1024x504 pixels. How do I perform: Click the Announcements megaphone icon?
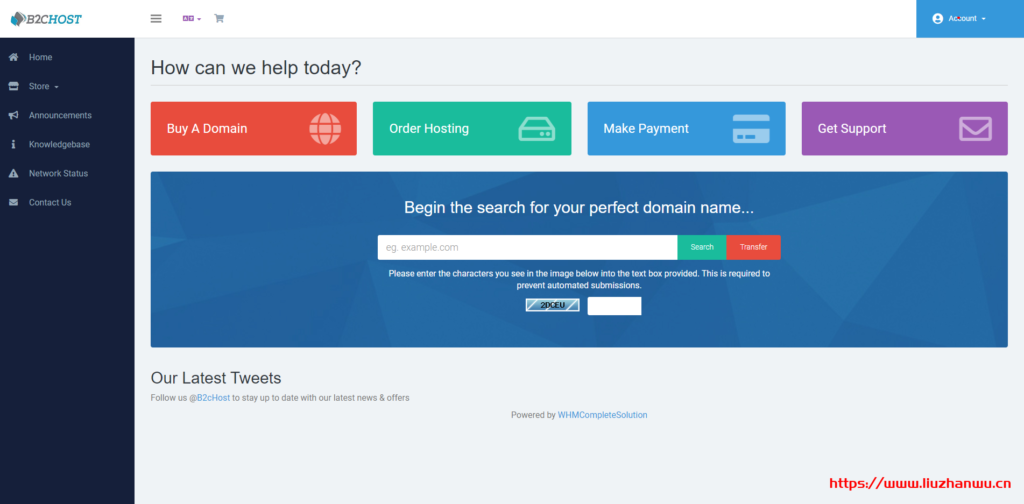click(13, 115)
